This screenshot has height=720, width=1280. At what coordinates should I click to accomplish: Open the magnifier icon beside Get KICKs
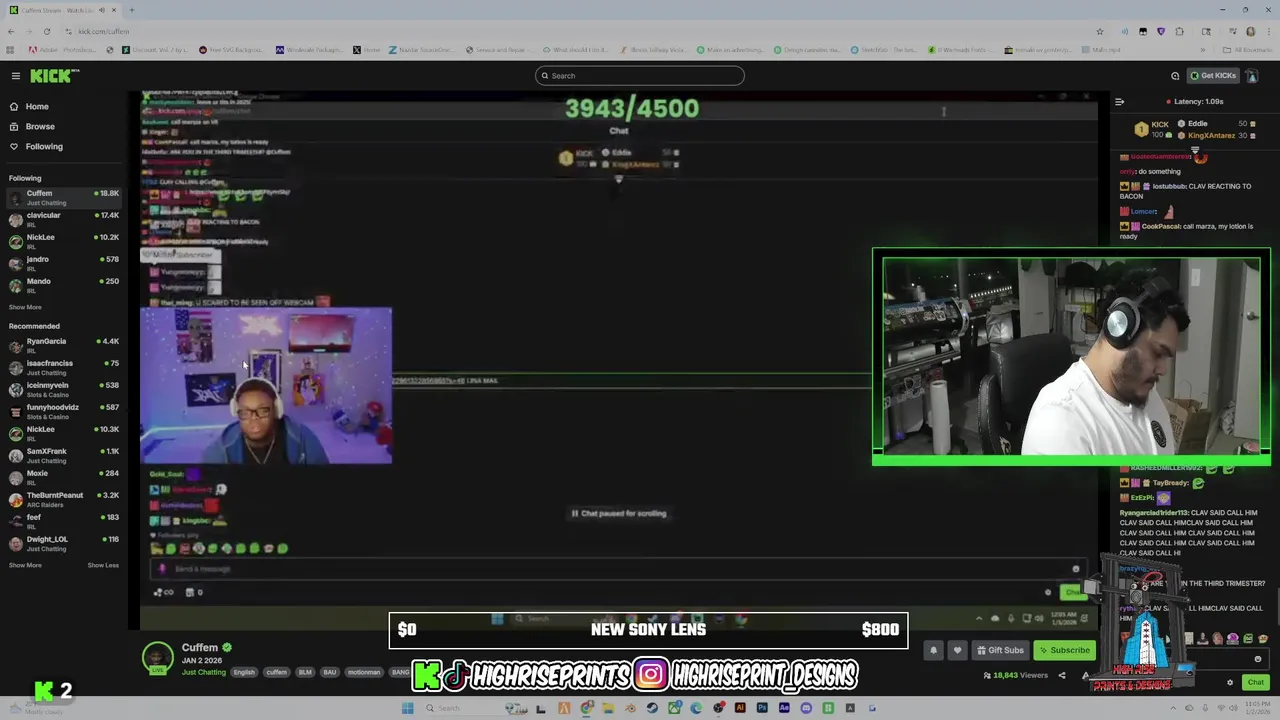[1175, 76]
